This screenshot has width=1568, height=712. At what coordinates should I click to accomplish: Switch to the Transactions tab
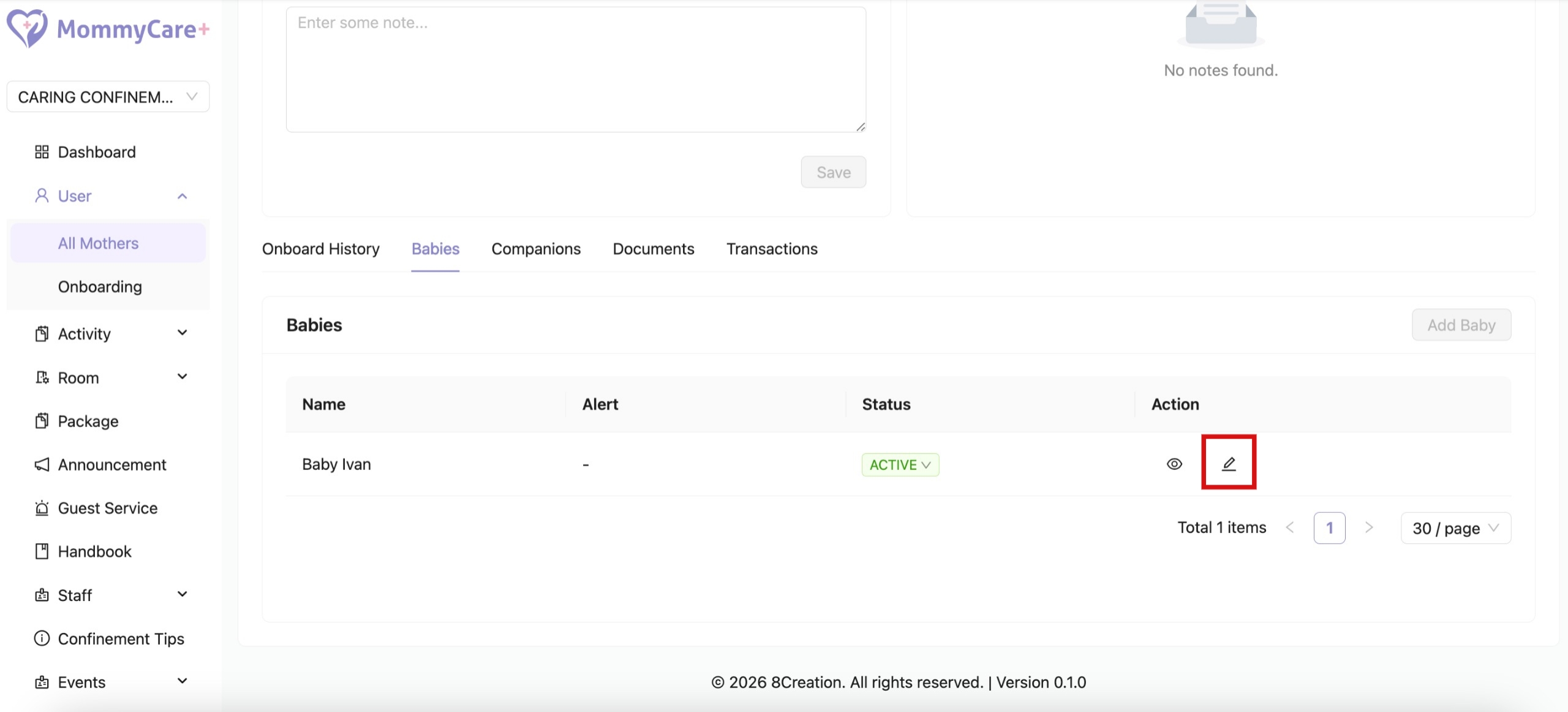pos(771,249)
